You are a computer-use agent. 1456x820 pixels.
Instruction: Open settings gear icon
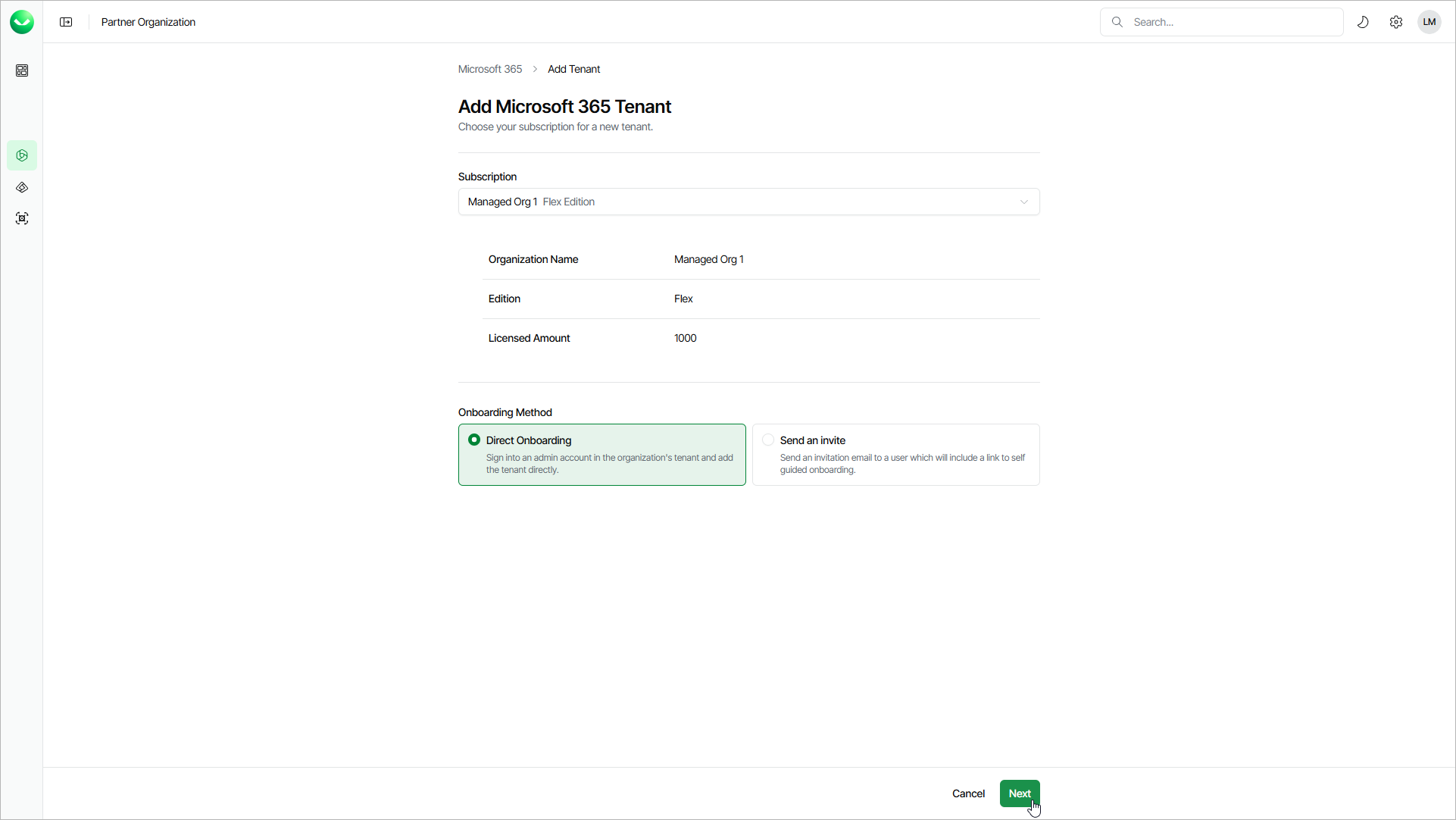tap(1396, 22)
